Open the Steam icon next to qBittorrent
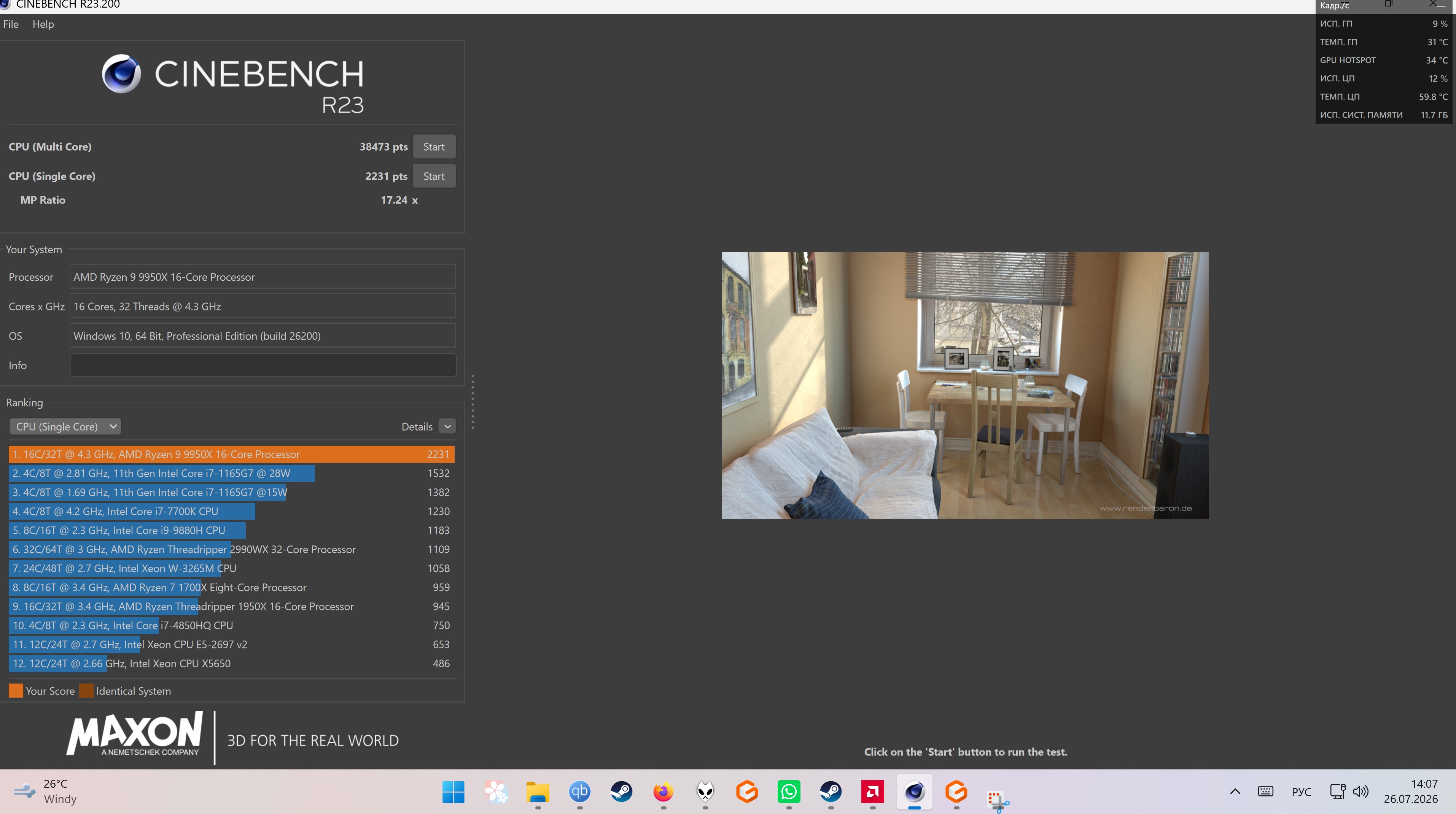 tap(621, 792)
